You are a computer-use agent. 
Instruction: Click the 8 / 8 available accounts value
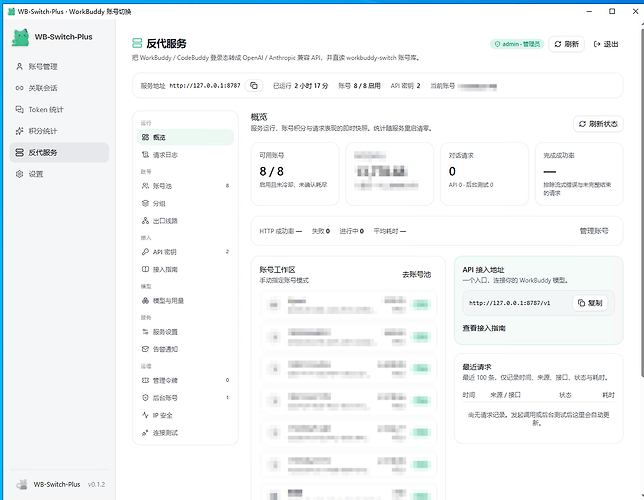tap(271, 171)
